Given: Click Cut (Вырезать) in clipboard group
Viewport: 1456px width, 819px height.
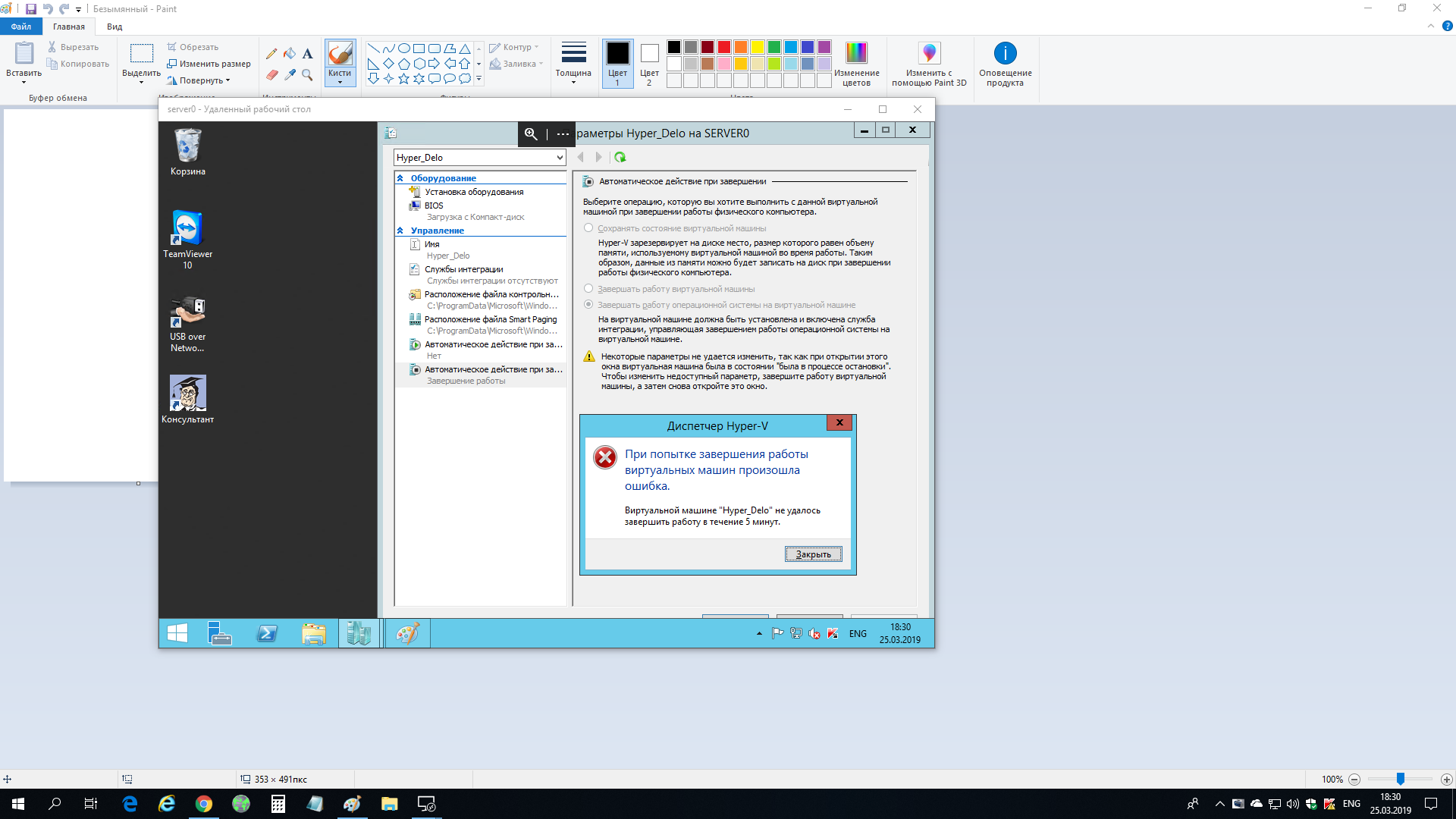Looking at the screenshot, I should (x=73, y=47).
